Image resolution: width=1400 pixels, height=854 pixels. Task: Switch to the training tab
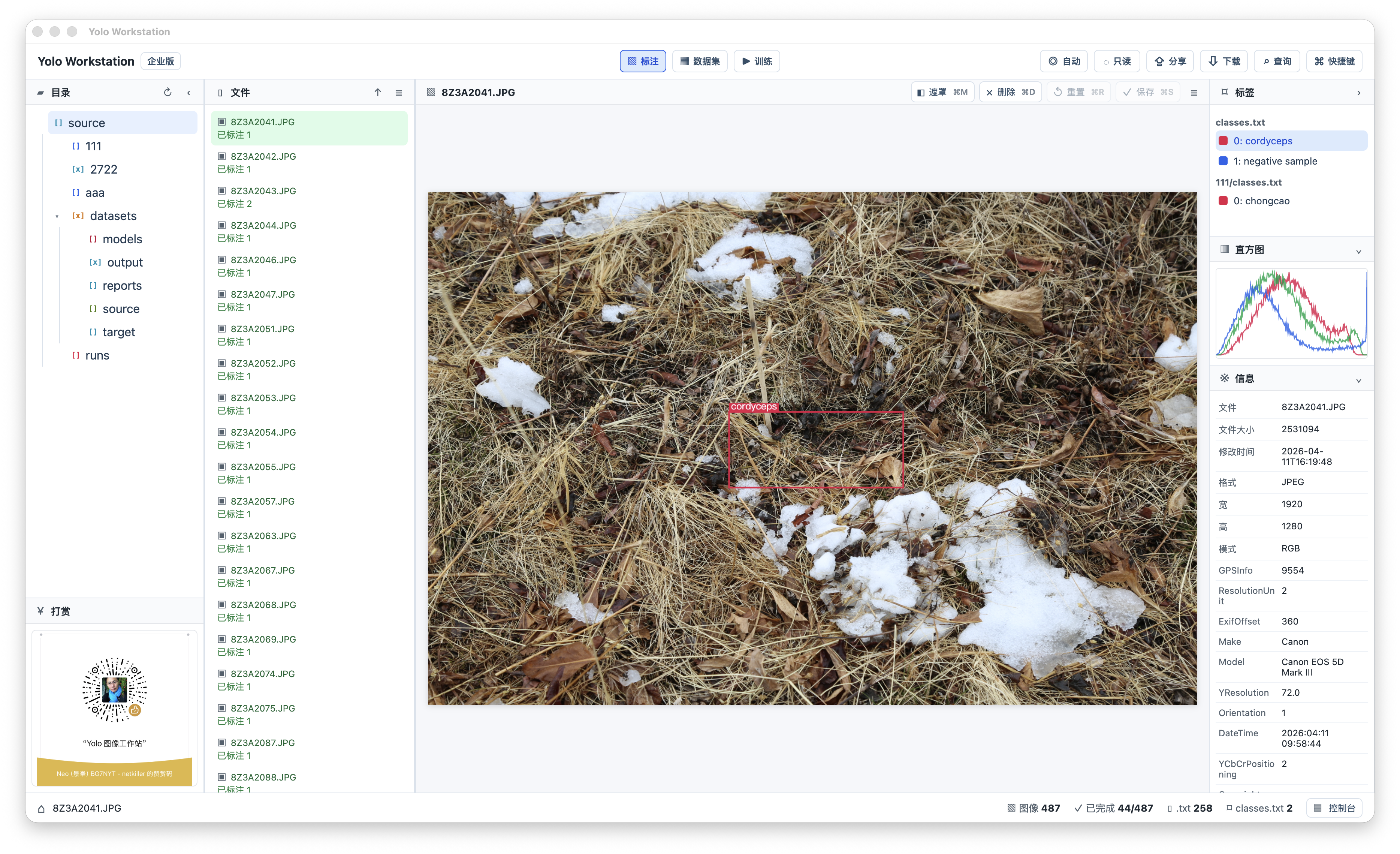(756, 61)
